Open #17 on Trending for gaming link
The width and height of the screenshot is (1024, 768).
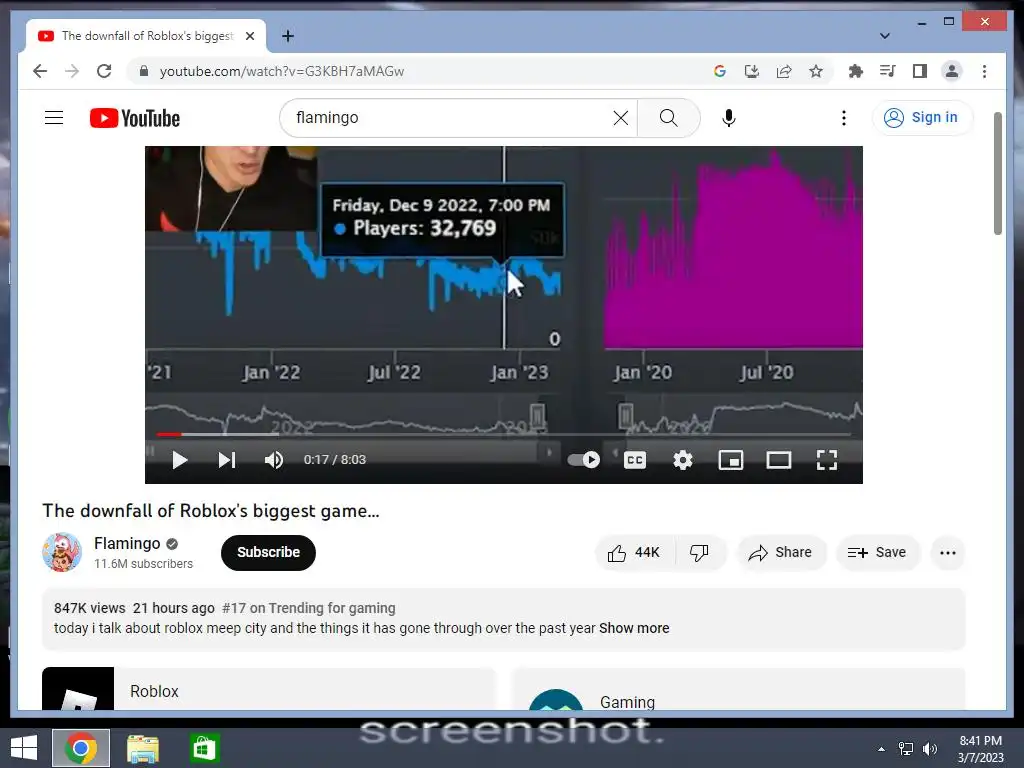click(308, 608)
